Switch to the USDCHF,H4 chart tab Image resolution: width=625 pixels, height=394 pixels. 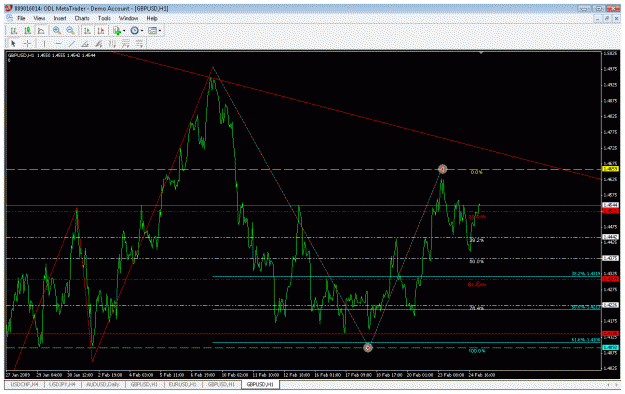point(24,384)
